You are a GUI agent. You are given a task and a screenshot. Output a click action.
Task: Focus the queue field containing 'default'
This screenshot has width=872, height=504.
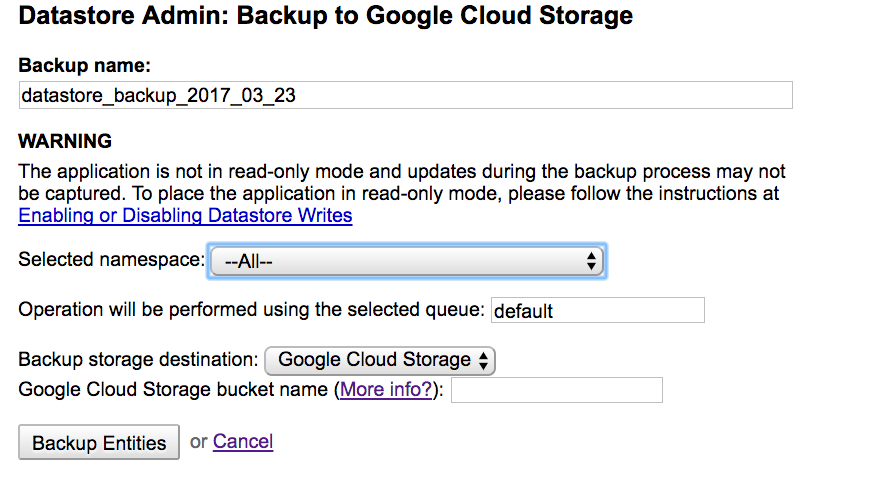click(x=597, y=310)
